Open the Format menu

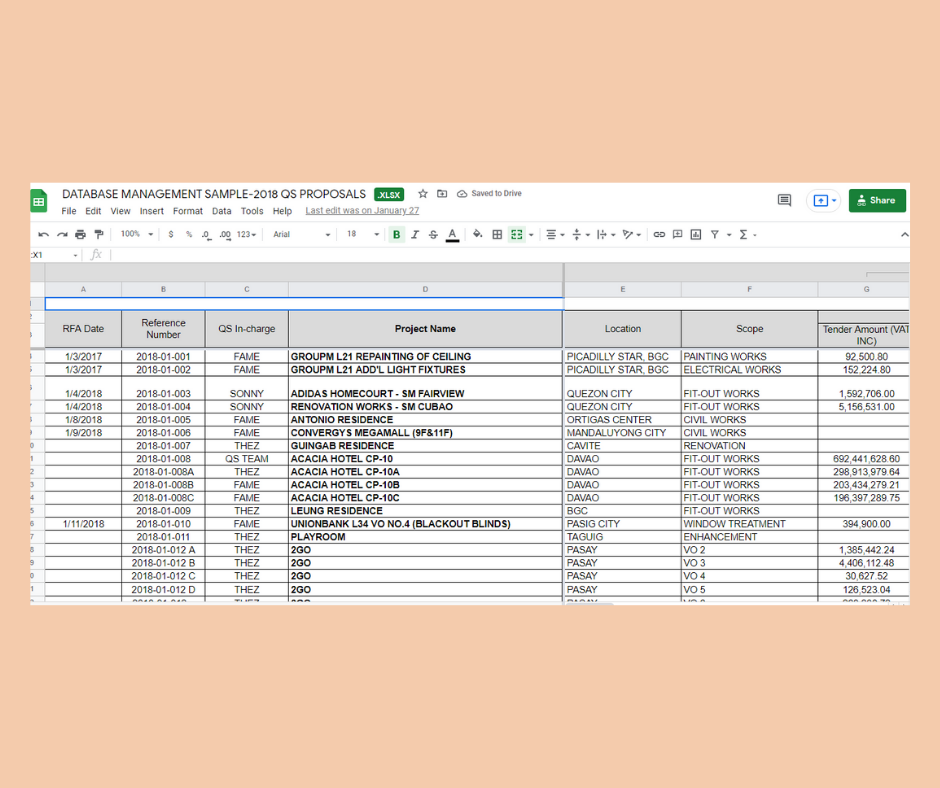click(x=188, y=211)
